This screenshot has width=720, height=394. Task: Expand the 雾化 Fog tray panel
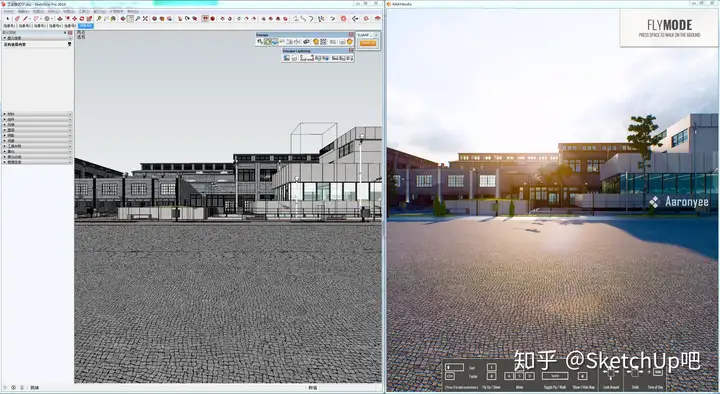pos(37,152)
